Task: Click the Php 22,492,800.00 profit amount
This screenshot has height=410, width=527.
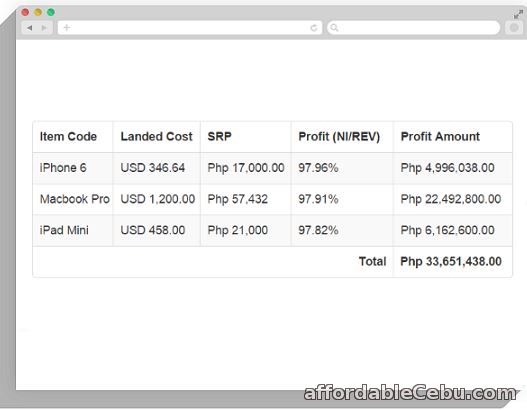Action: point(451,199)
